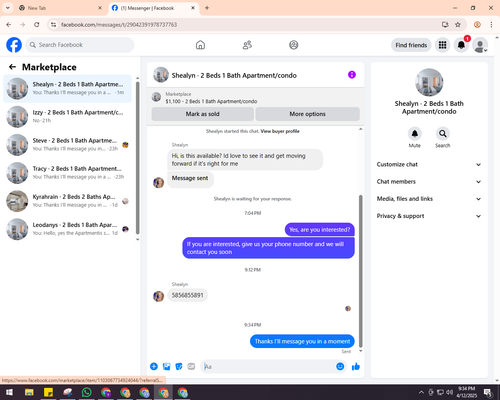
Task: Open the Facebook menu grid icon
Action: point(442,45)
